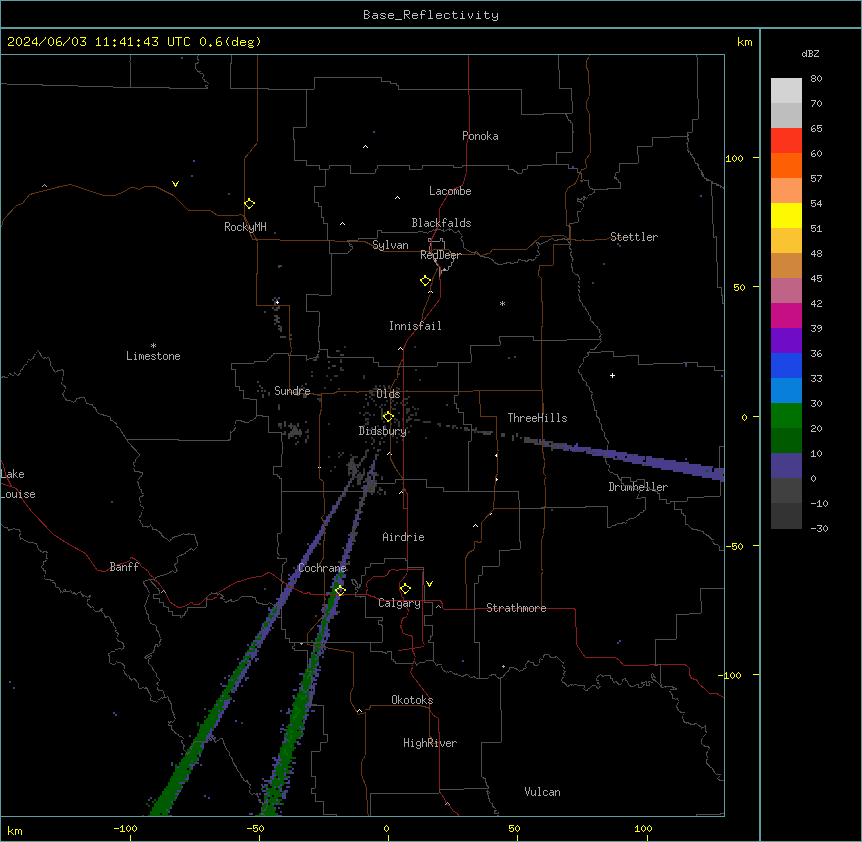Click the yellow diamond marker south of RedDeer
Viewport: 862px width, 842px height.
pyautogui.click(x=426, y=280)
